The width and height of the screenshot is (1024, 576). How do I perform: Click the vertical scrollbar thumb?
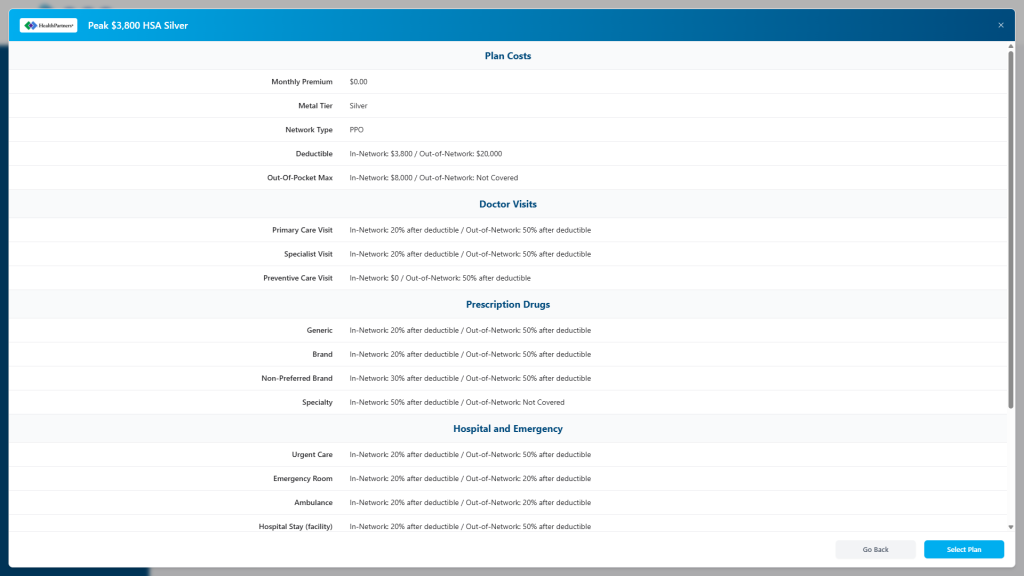pos(1010,230)
